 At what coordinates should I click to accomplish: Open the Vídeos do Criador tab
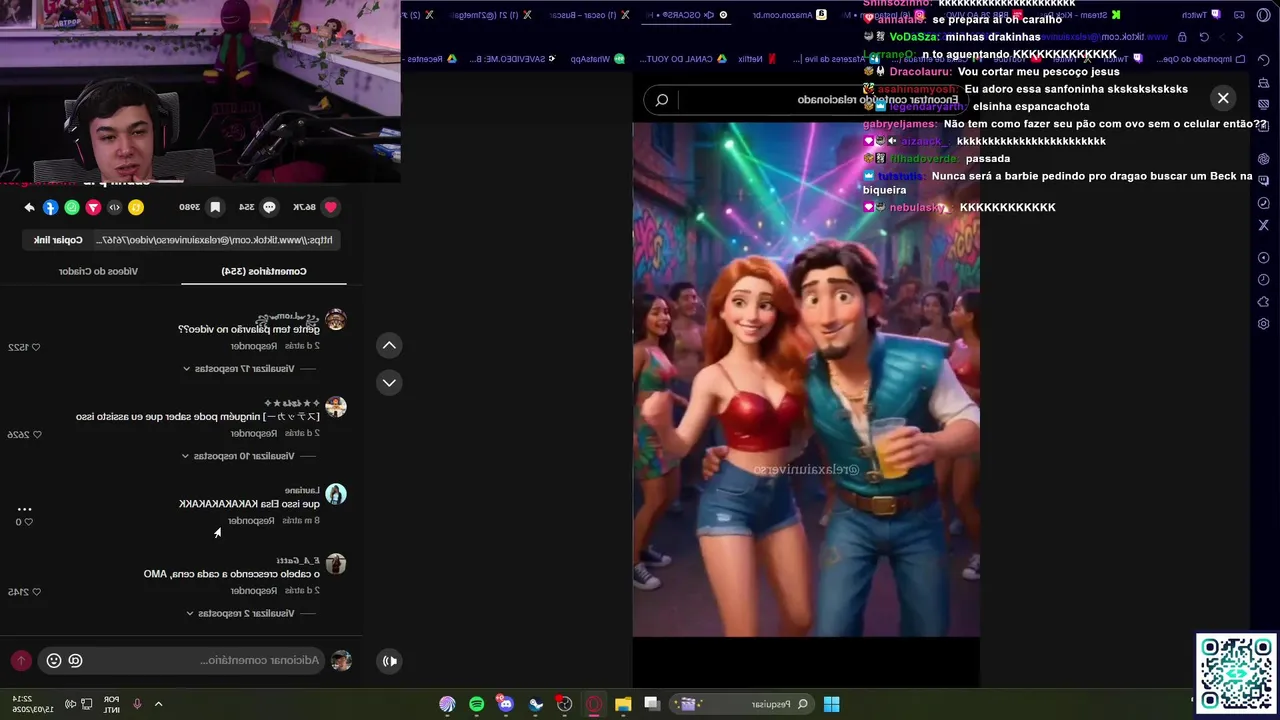coord(98,271)
